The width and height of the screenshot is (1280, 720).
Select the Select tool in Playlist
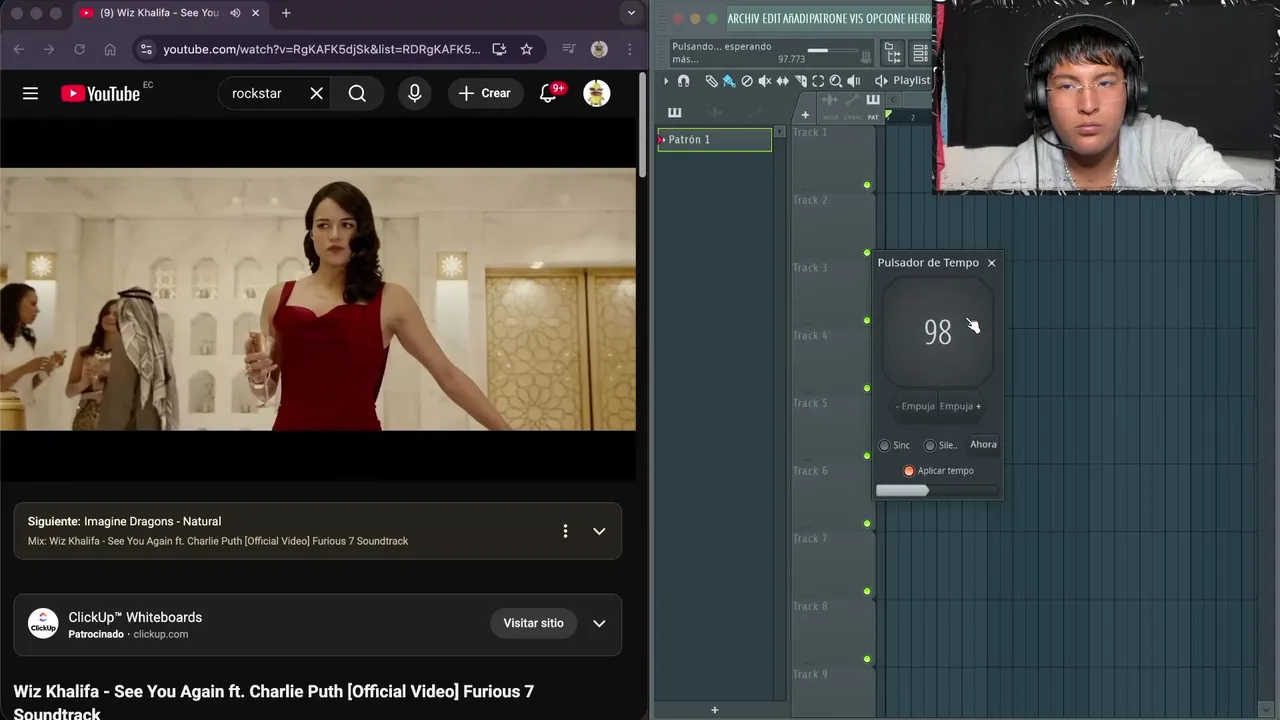[x=818, y=81]
